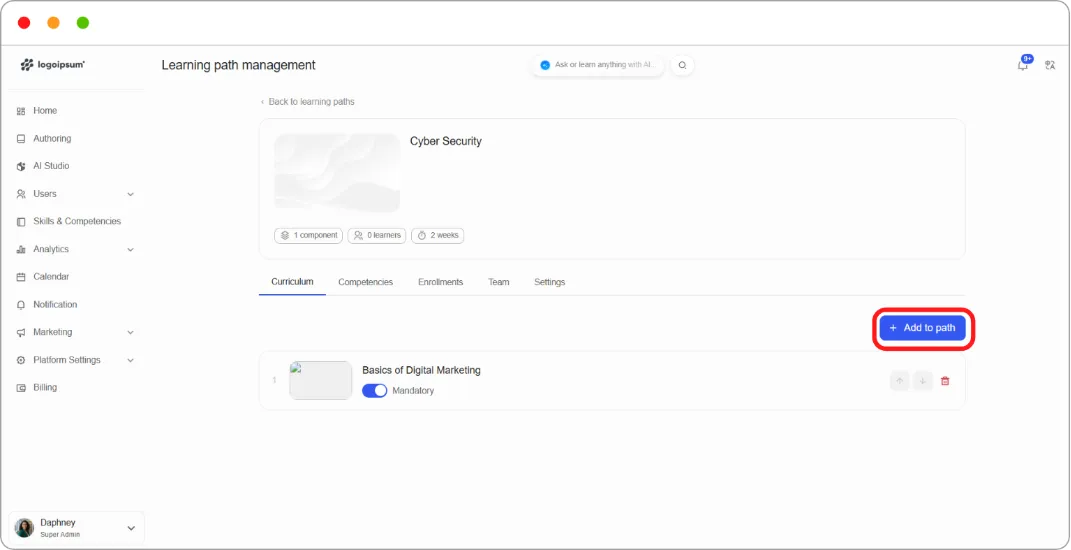Switch to the Team tab
This screenshot has width=1071, height=550.
point(499,281)
